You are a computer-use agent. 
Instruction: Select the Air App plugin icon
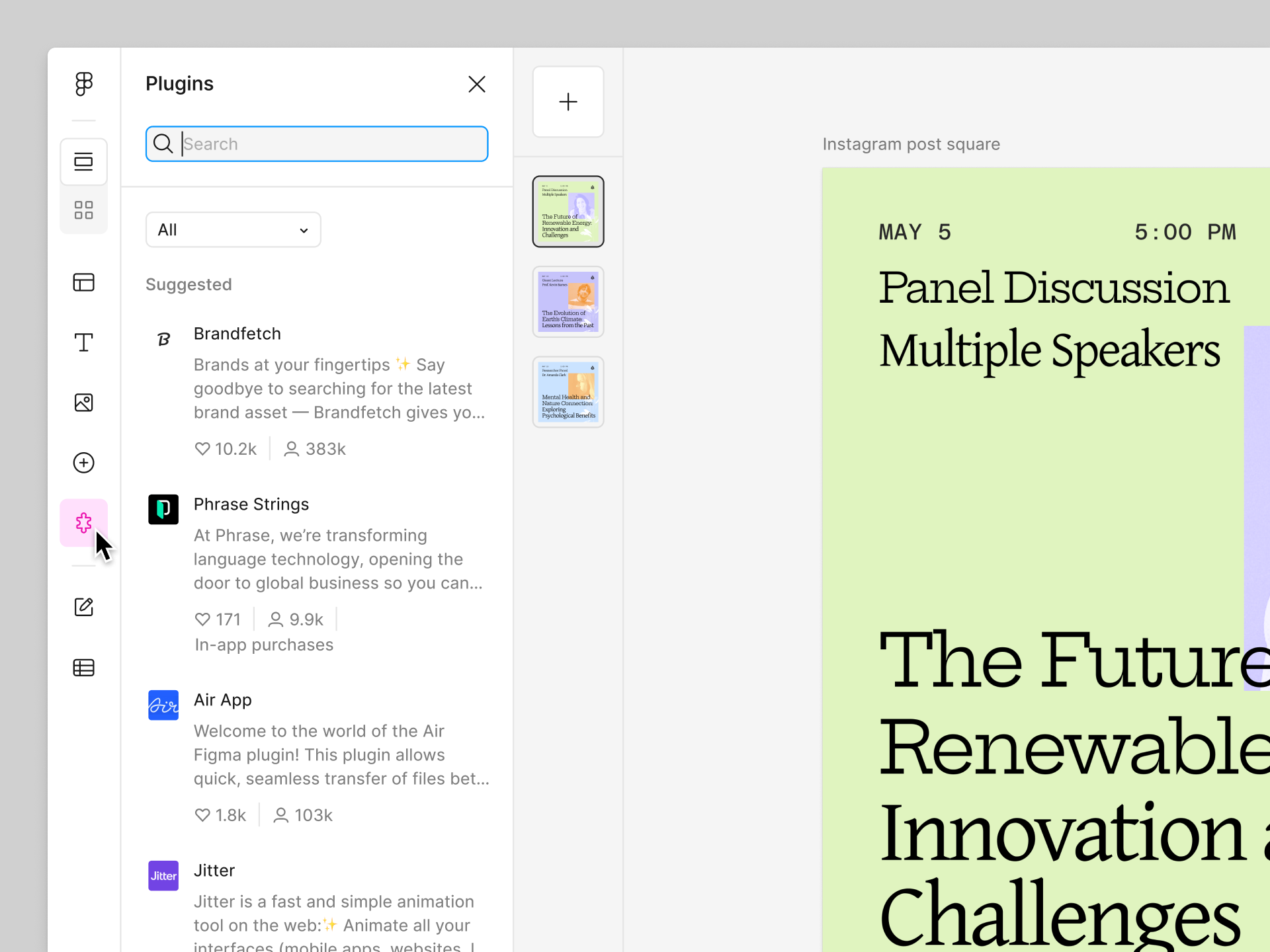tap(163, 705)
